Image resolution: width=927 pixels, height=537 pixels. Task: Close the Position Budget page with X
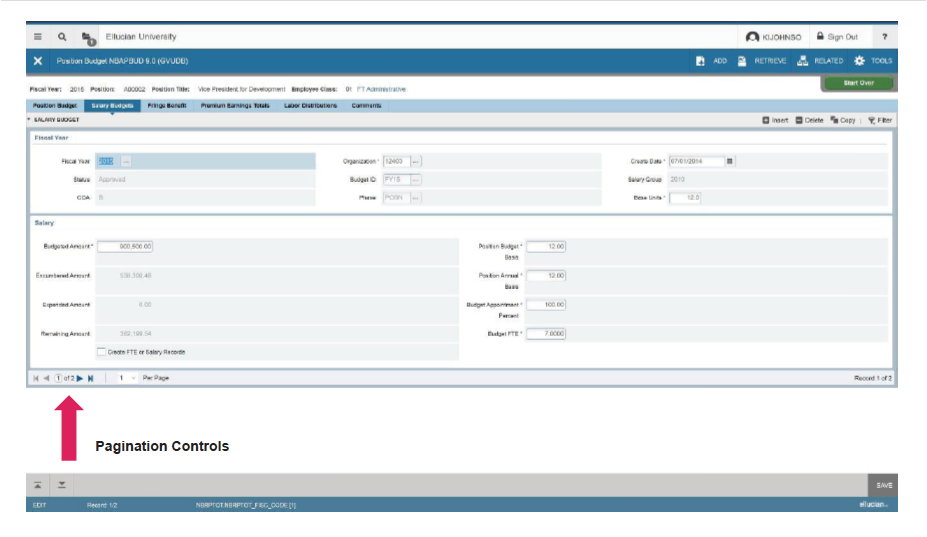point(38,61)
